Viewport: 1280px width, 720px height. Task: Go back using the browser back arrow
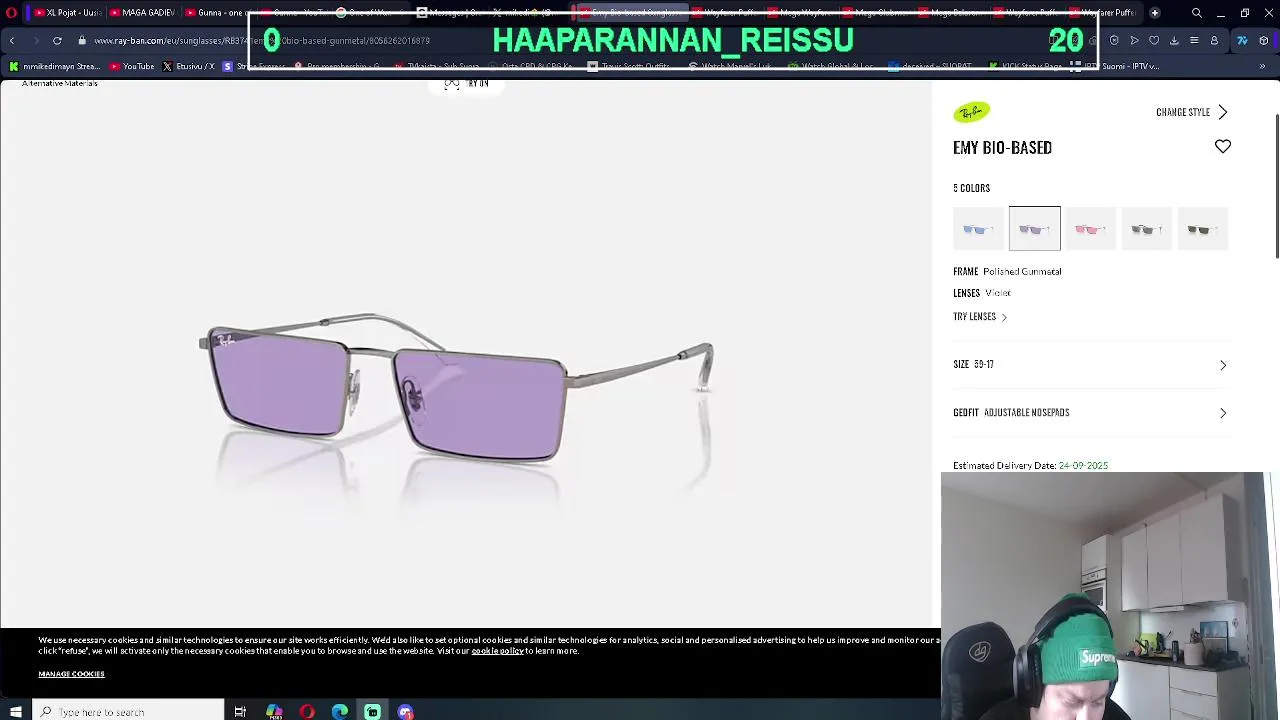[12, 41]
